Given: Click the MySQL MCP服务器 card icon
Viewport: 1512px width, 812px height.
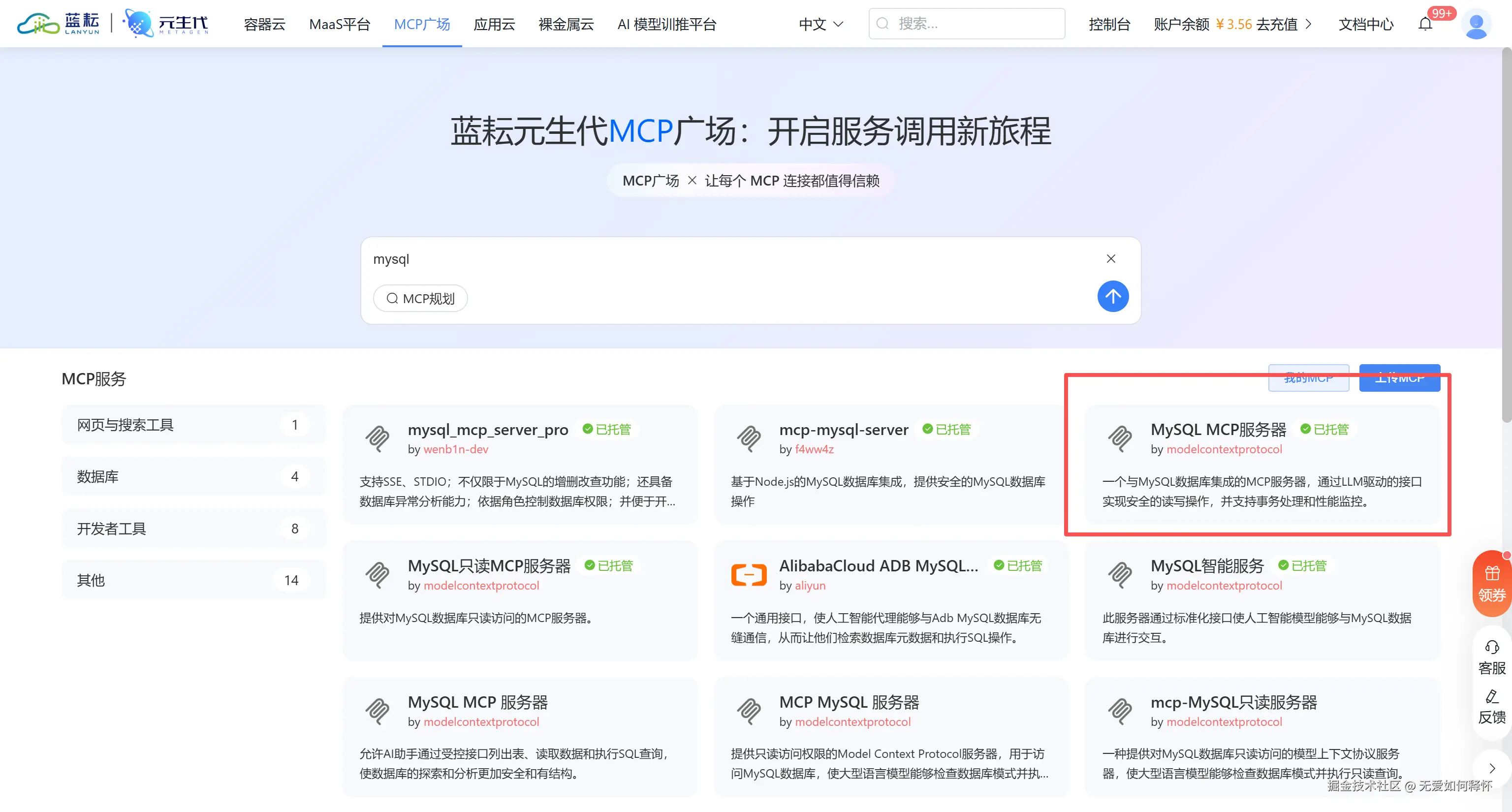Looking at the screenshot, I should (x=1120, y=438).
